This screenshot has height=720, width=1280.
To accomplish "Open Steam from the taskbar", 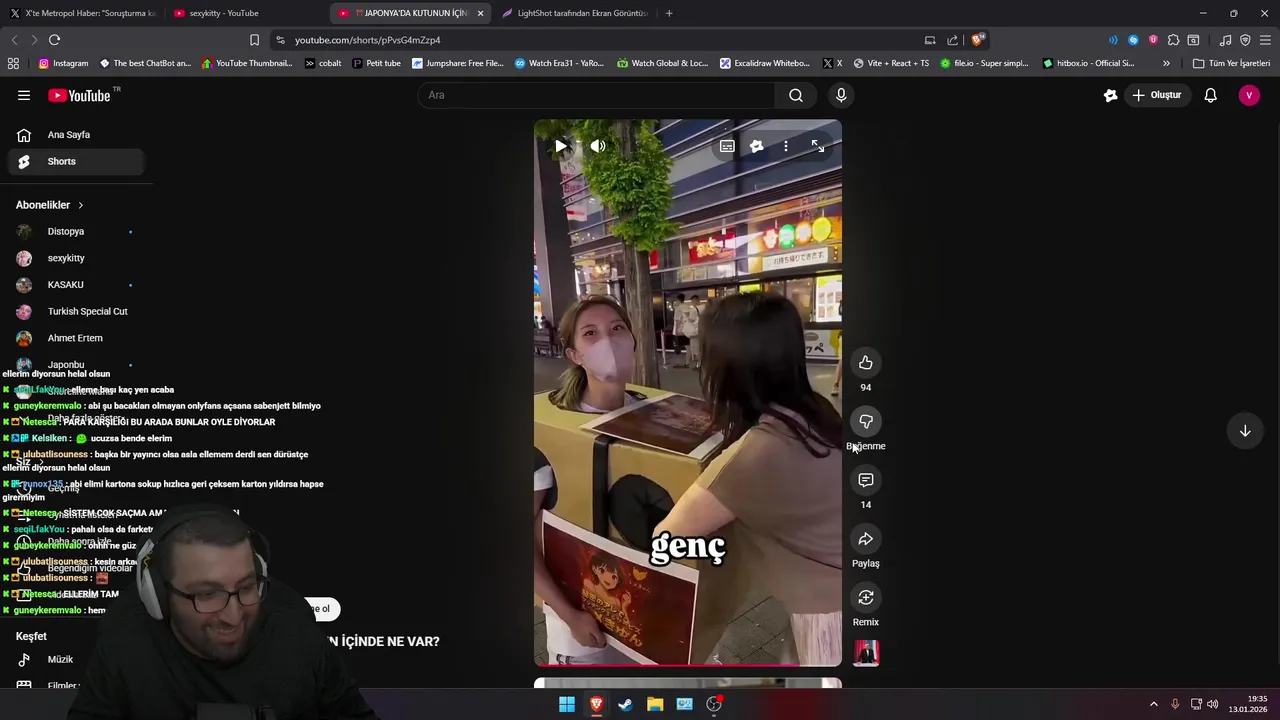I will [625, 704].
